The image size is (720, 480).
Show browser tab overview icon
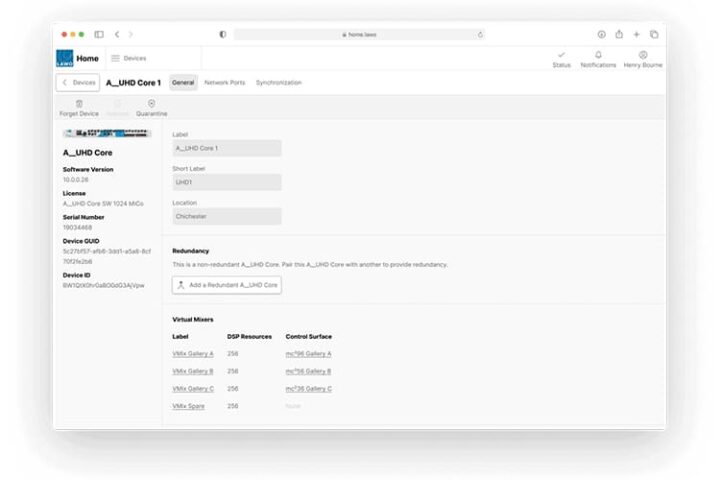coord(654,34)
